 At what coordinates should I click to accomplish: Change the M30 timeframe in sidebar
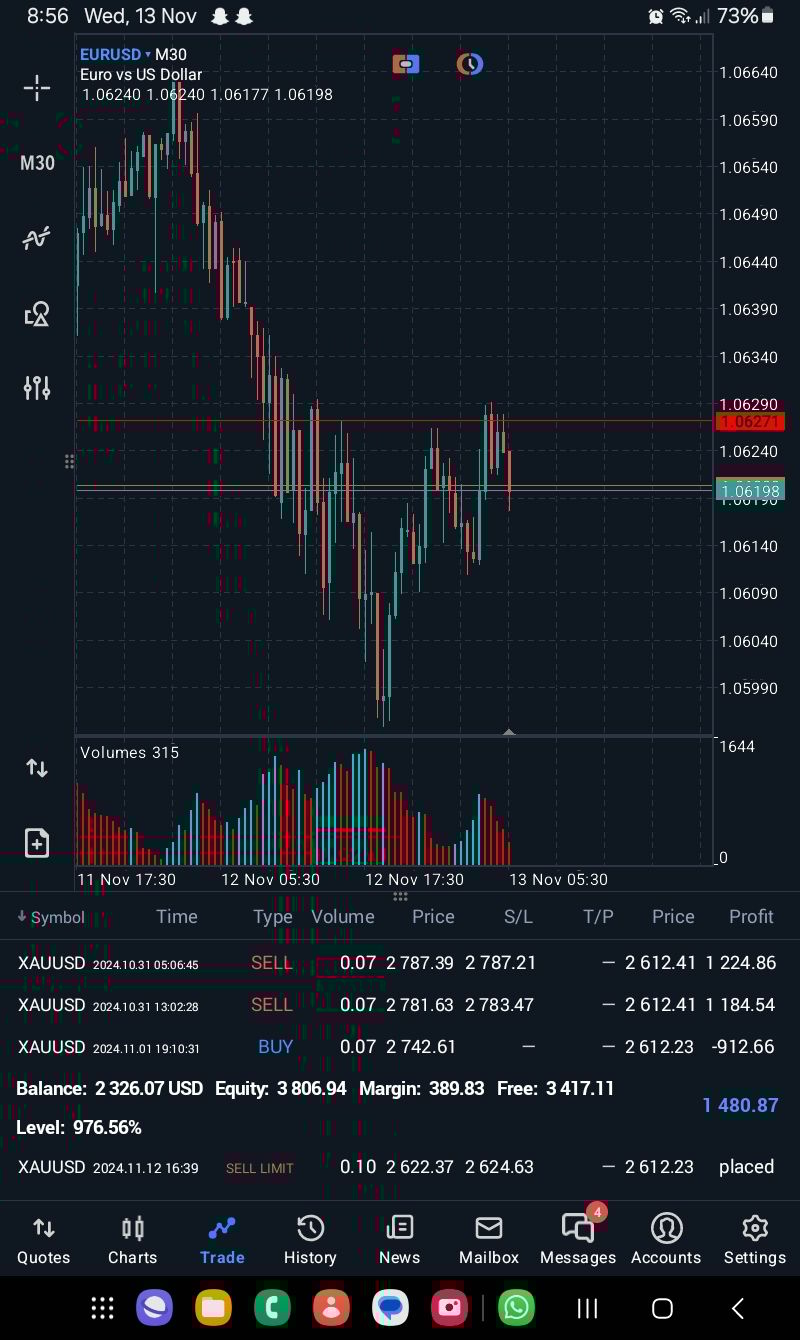coord(37,163)
